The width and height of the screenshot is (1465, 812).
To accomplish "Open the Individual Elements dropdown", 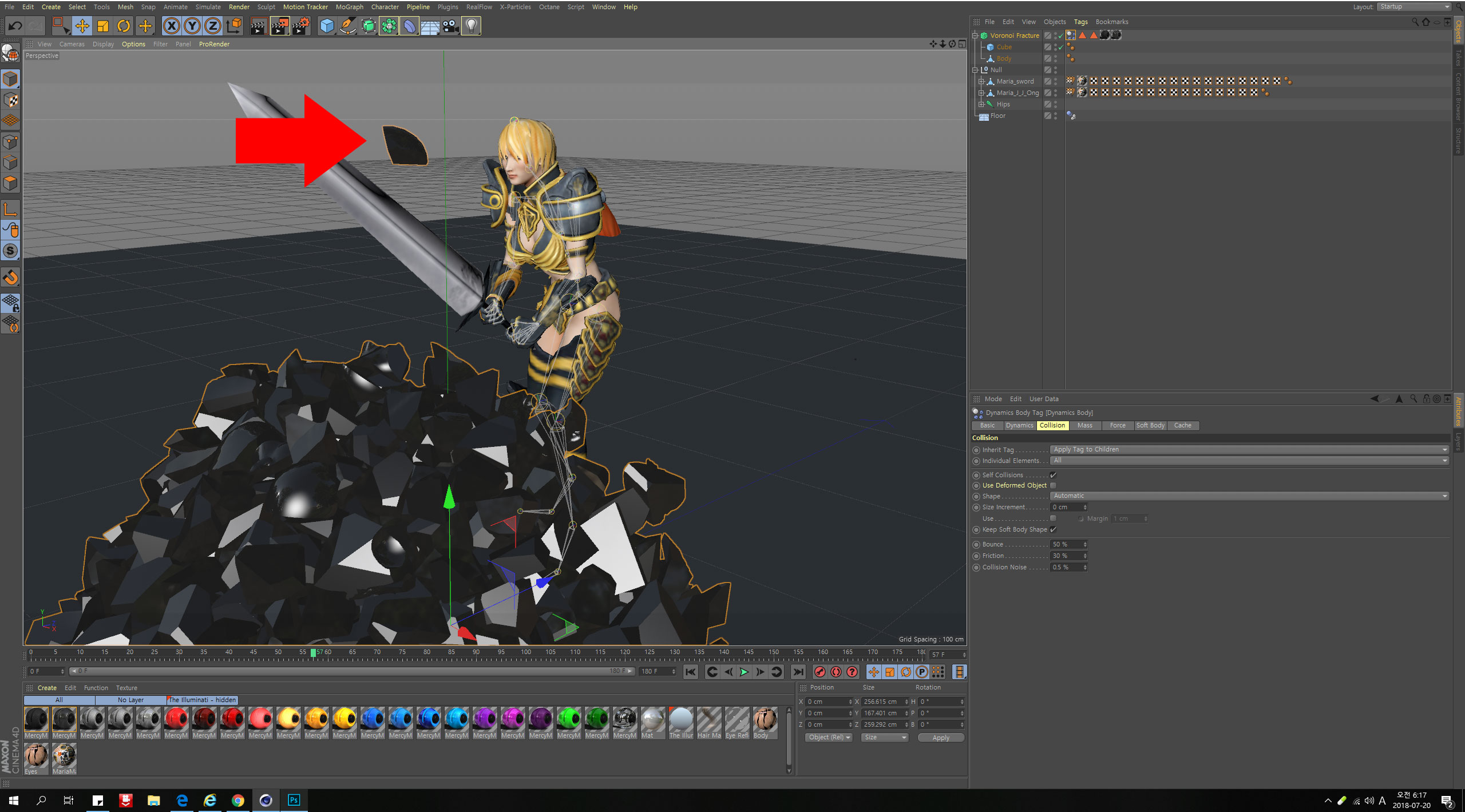I will (1250, 461).
